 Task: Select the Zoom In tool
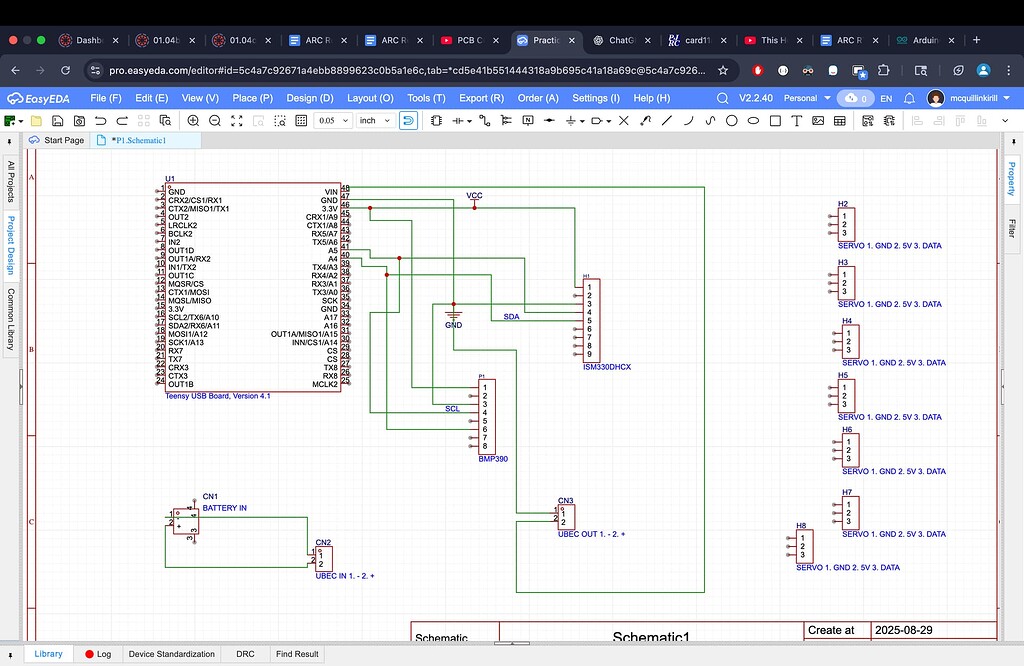click(x=191, y=120)
